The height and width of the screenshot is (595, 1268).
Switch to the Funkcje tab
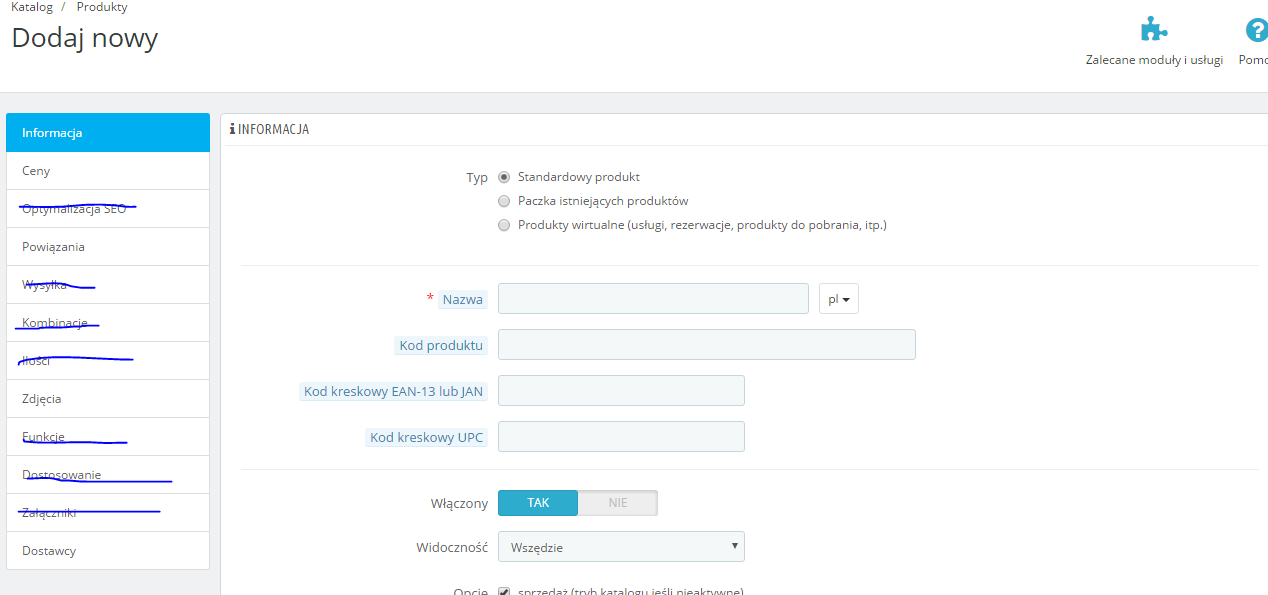coord(108,437)
